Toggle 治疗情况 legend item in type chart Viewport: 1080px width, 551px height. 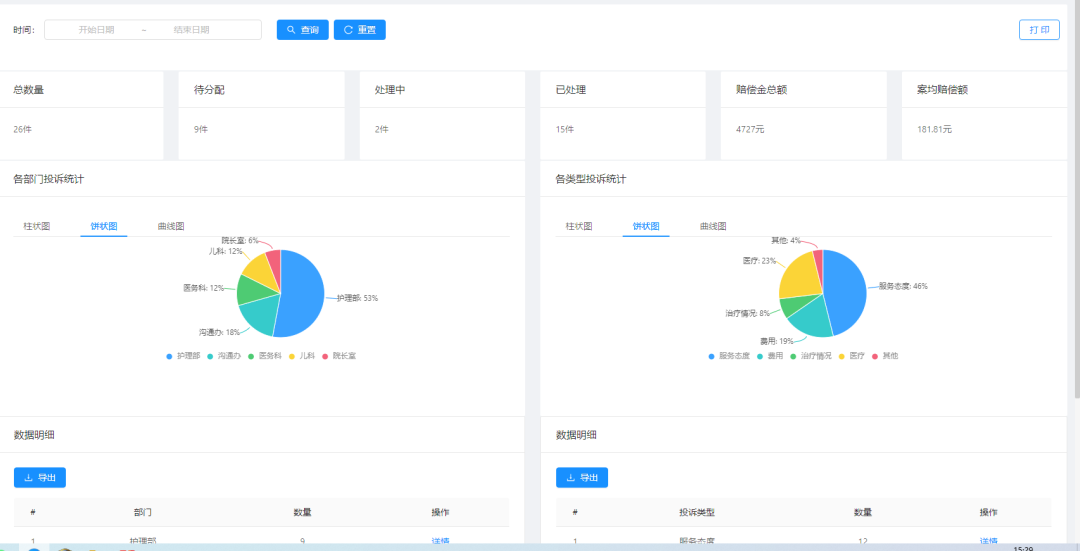point(811,356)
